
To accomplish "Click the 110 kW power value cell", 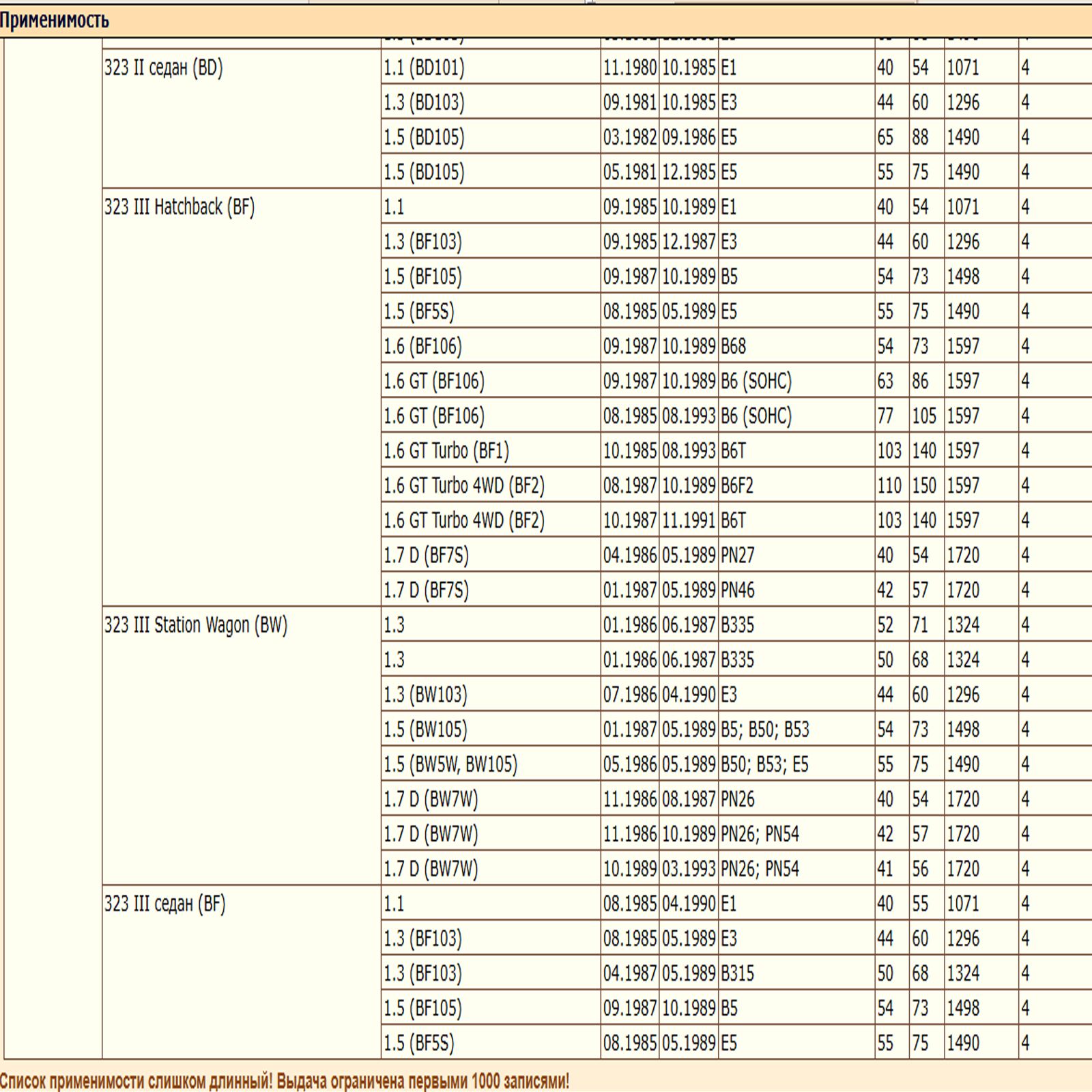I will [x=889, y=486].
